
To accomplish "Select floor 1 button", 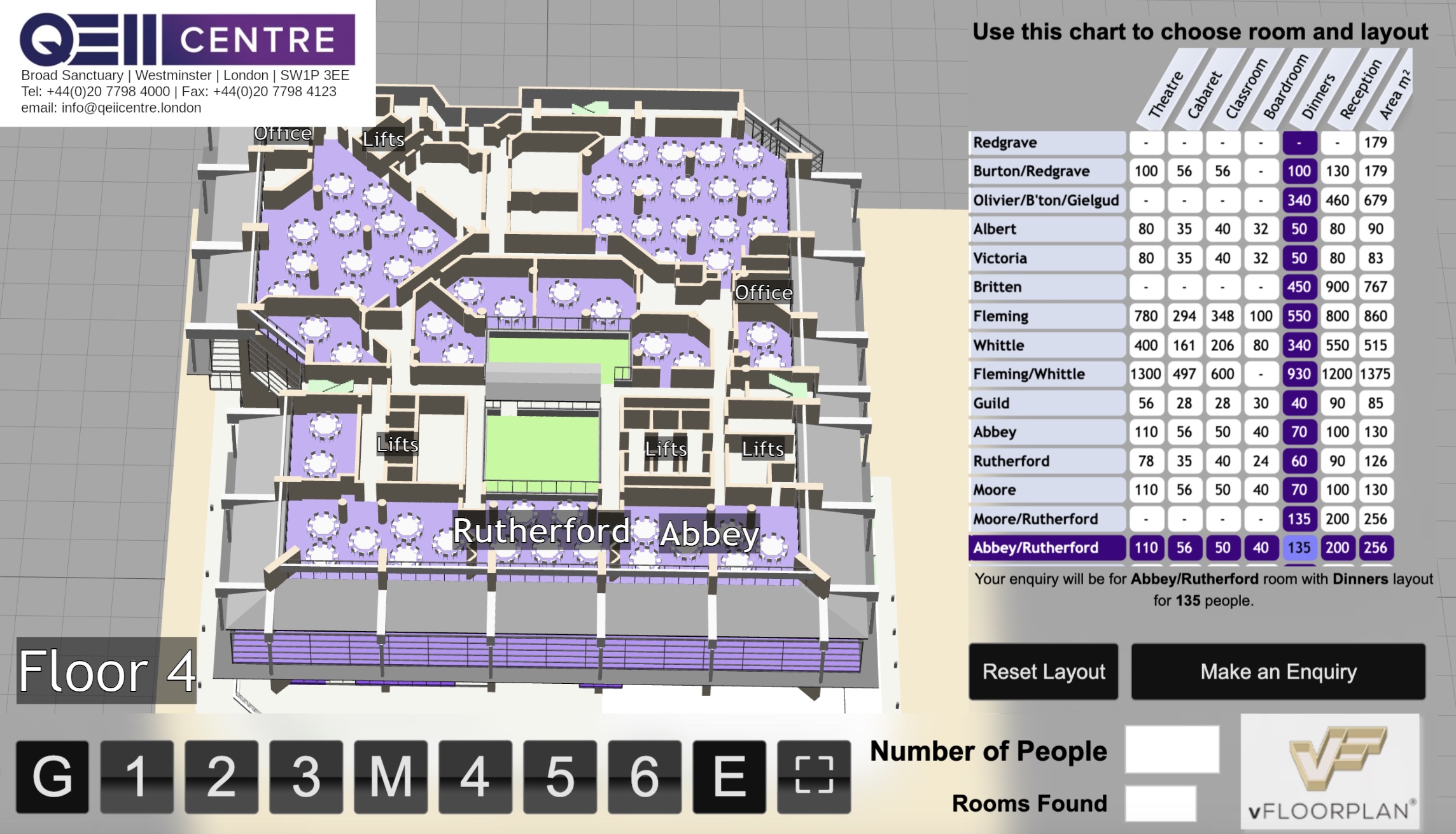I will [137, 777].
